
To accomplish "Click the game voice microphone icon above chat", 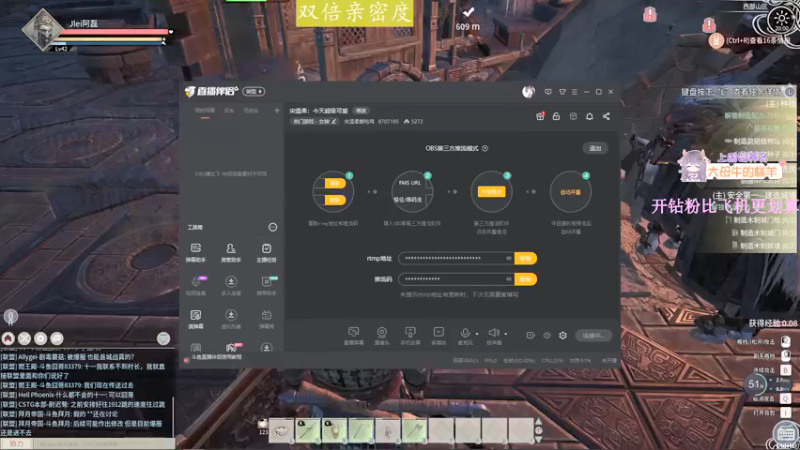I will pos(11,317).
